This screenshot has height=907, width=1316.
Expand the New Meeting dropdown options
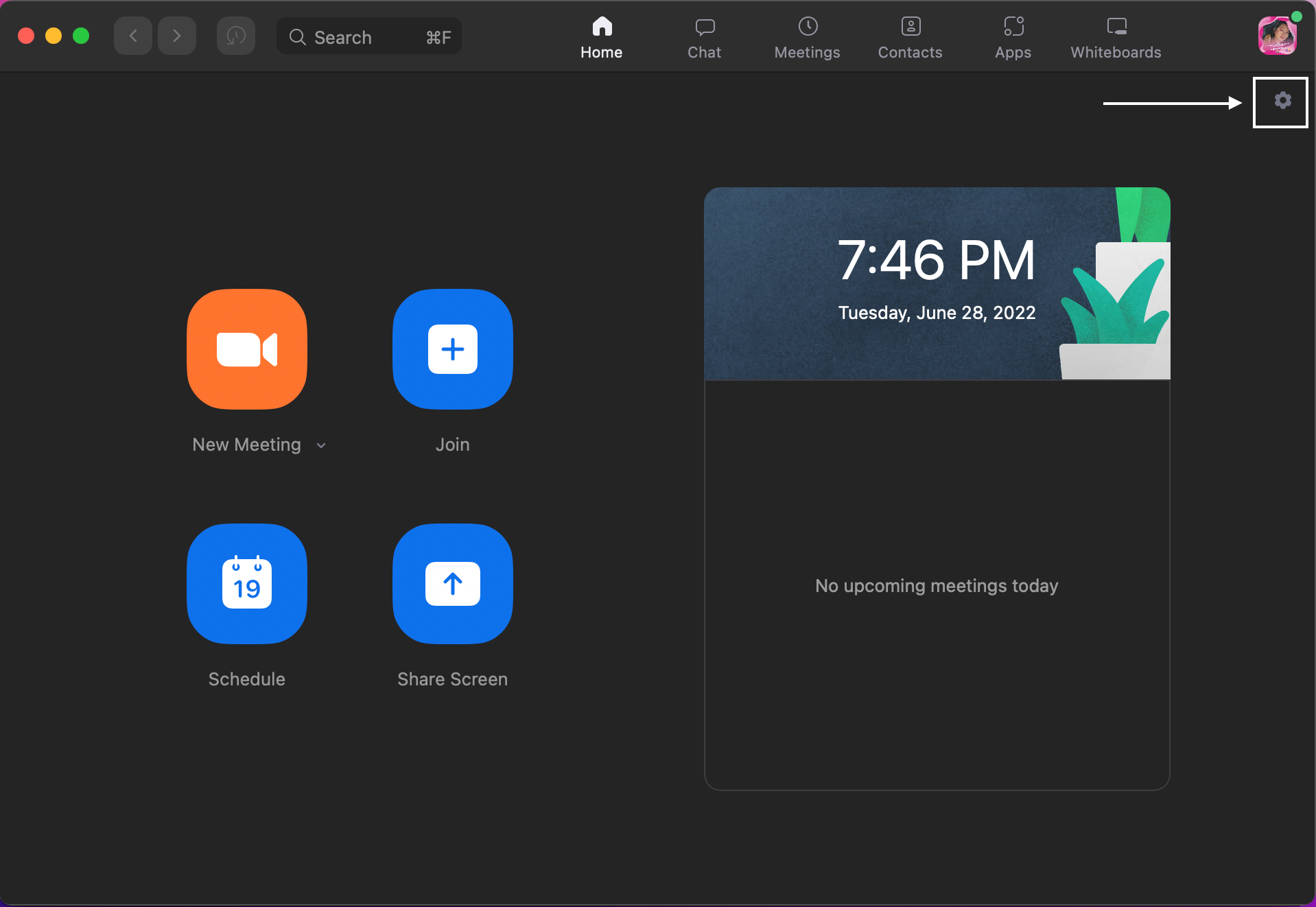point(321,445)
